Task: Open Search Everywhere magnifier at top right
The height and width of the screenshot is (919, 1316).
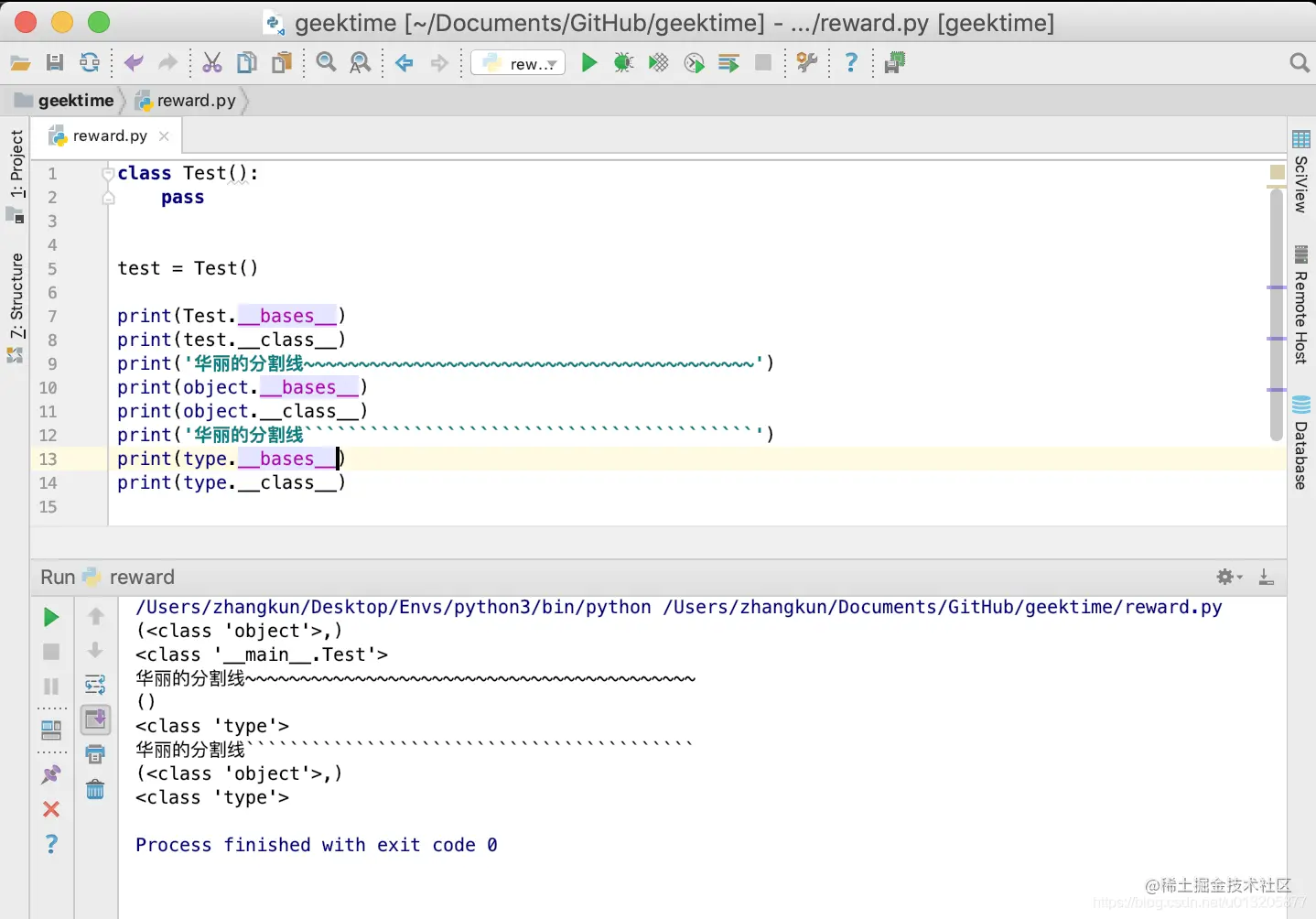Action: [x=1299, y=63]
